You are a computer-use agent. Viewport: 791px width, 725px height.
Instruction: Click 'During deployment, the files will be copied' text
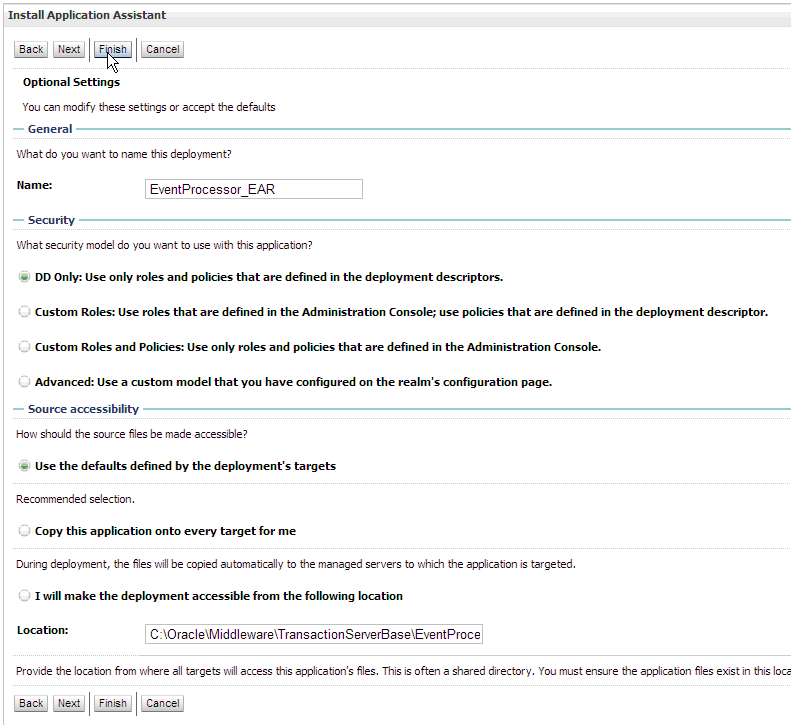(296, 564)
